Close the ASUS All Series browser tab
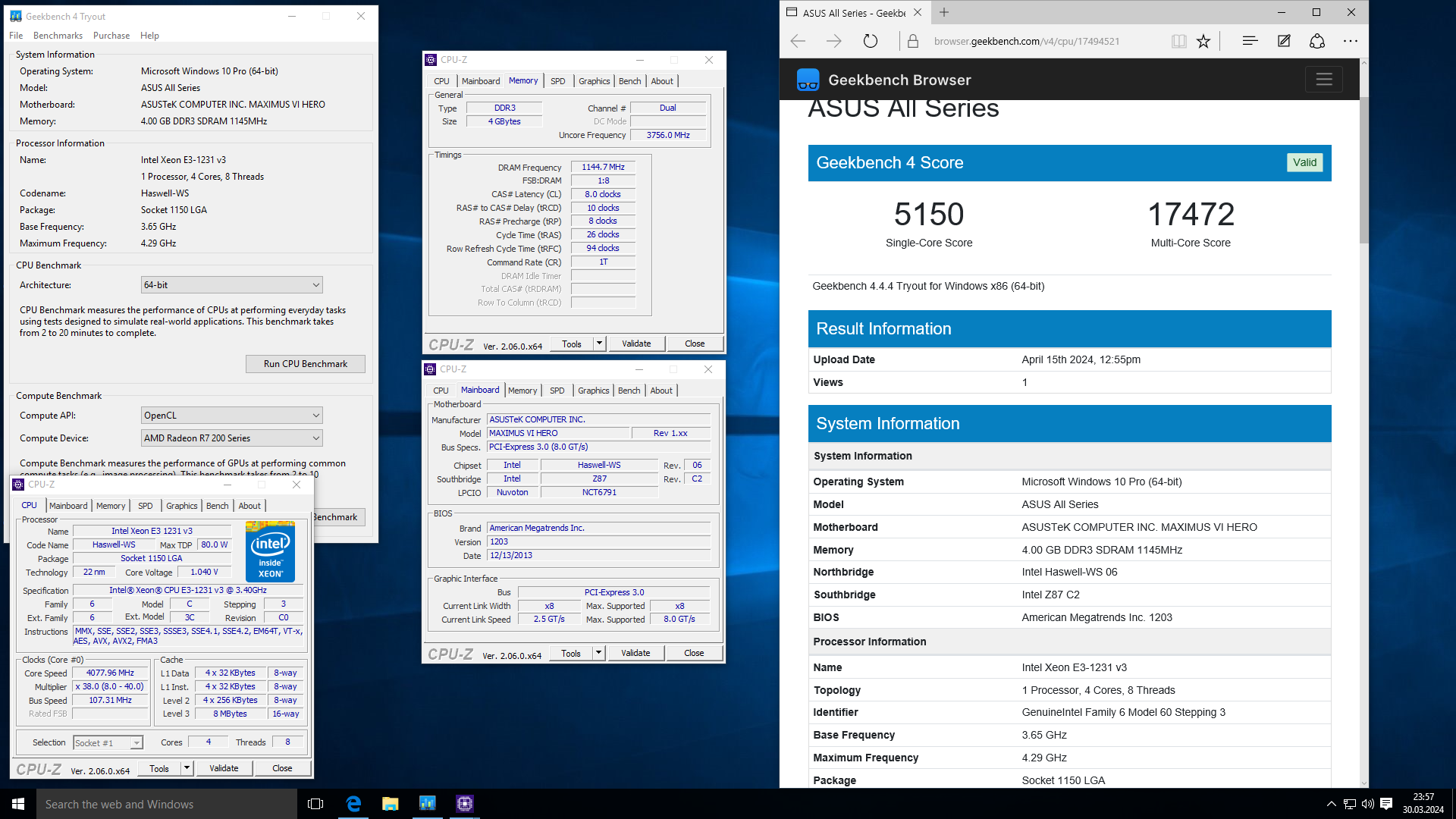The image size is (1456, 819). 918,12
